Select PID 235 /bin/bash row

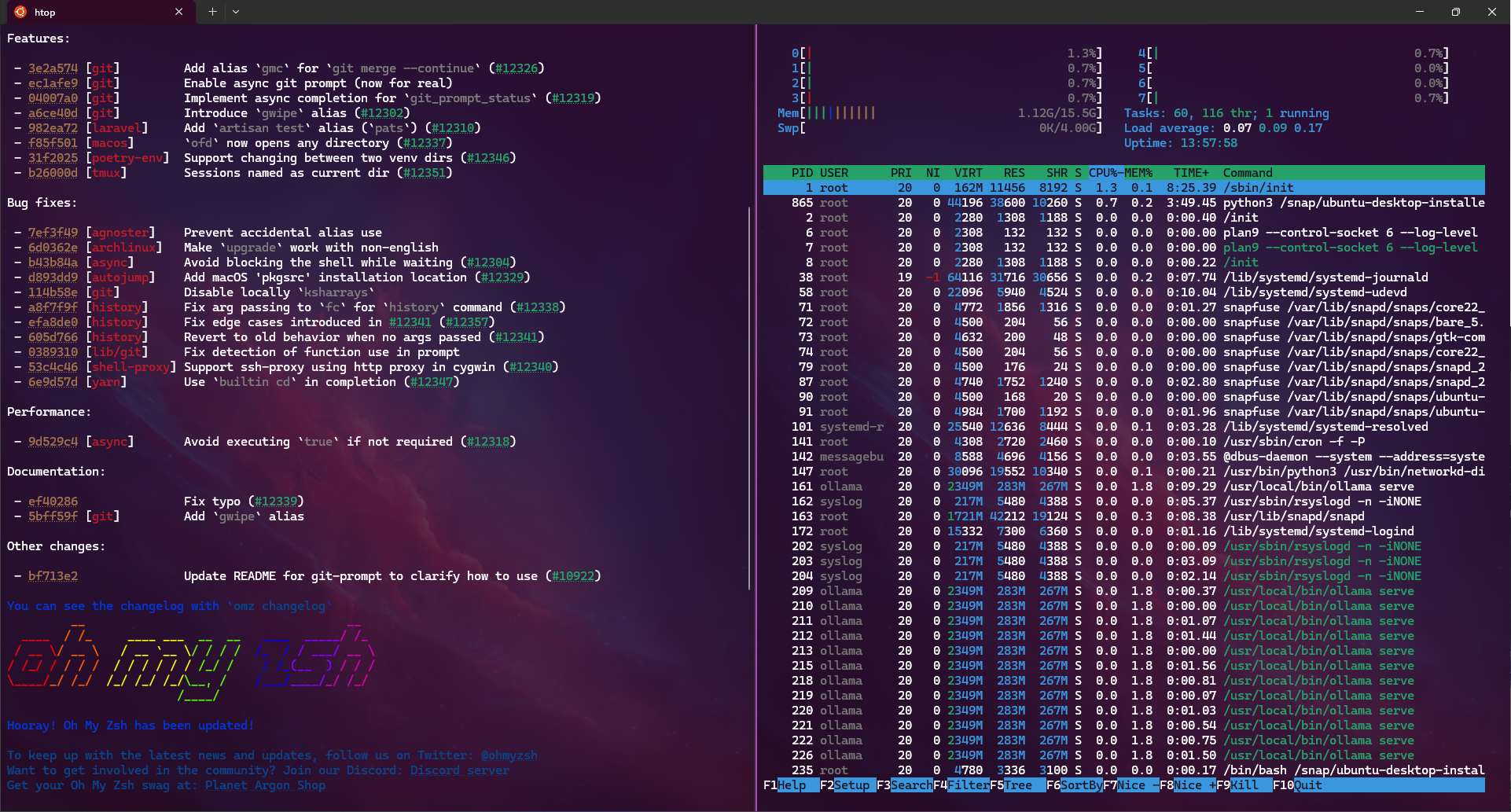[1123, 770]
